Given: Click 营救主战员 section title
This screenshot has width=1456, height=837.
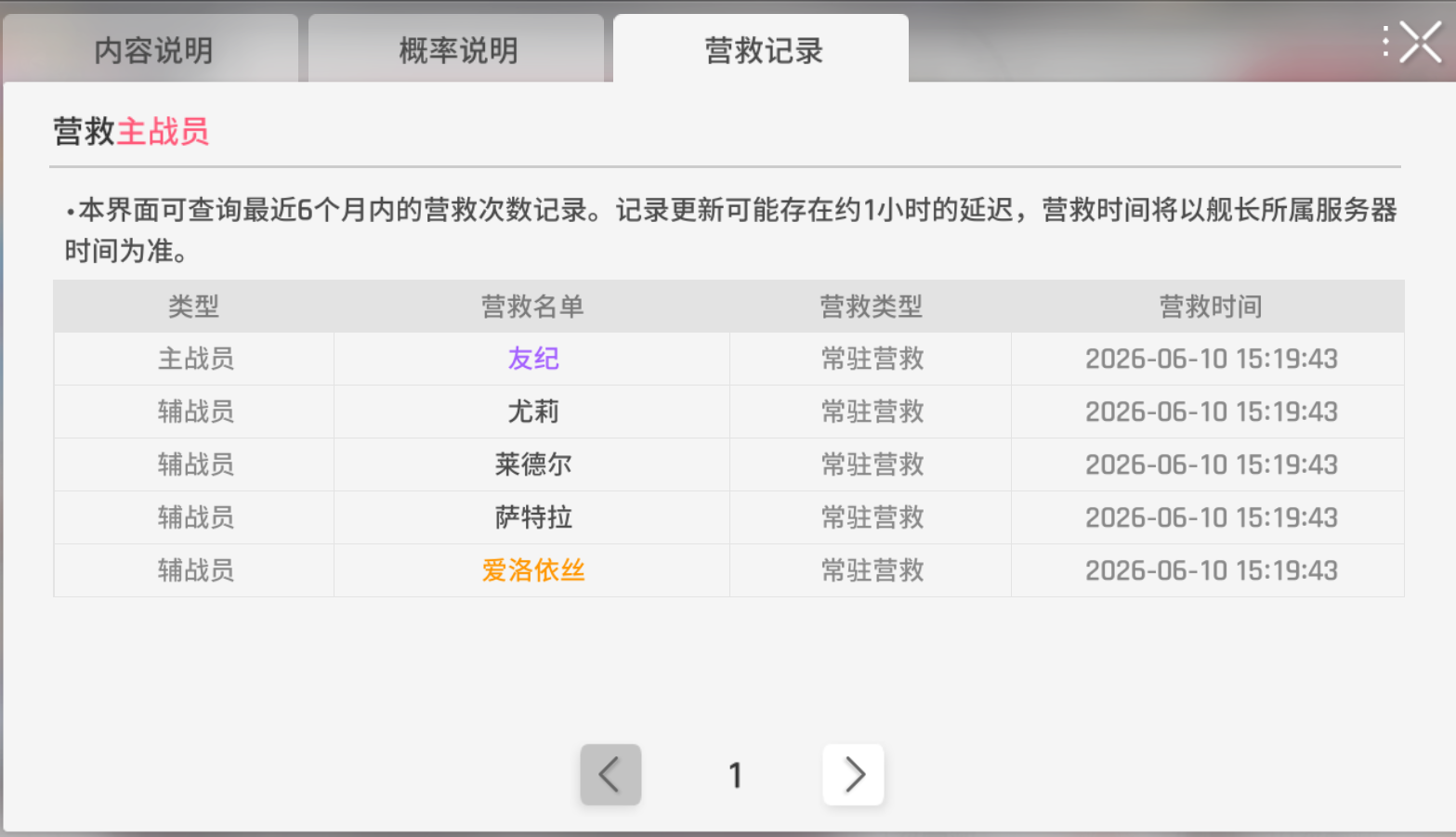Looking at the screenshot, I should coord(131,132).
